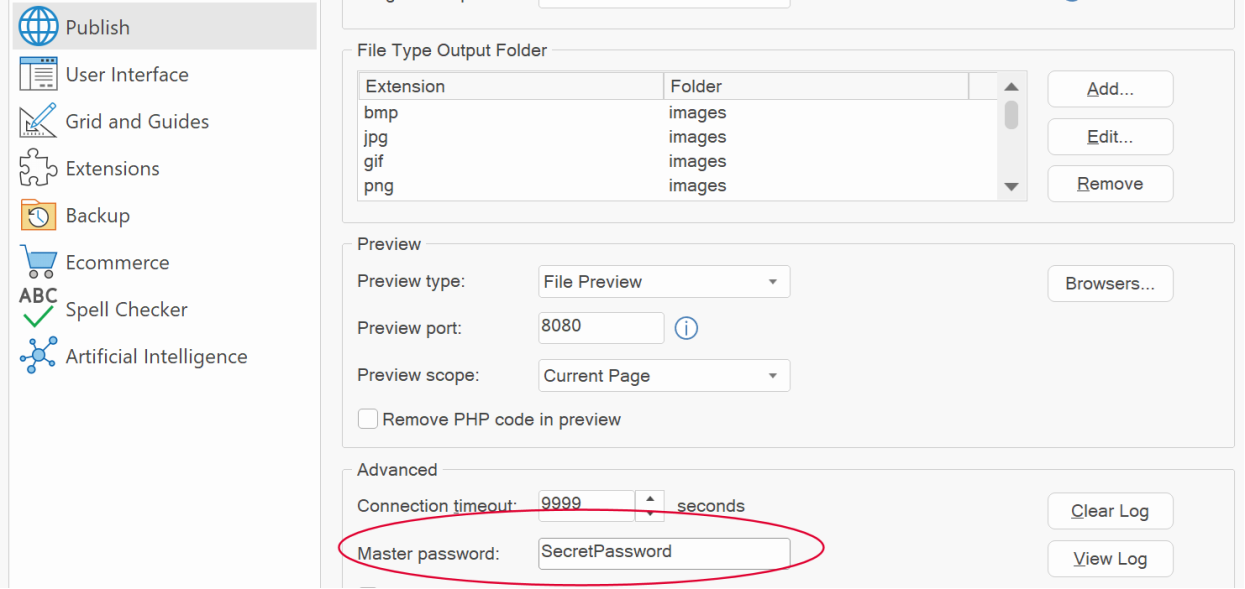The width and height of the screenshot is (1245, 589).
Task: Expand the Preview type dropdown
Action: pyautogui.click(x=664, y=282)
